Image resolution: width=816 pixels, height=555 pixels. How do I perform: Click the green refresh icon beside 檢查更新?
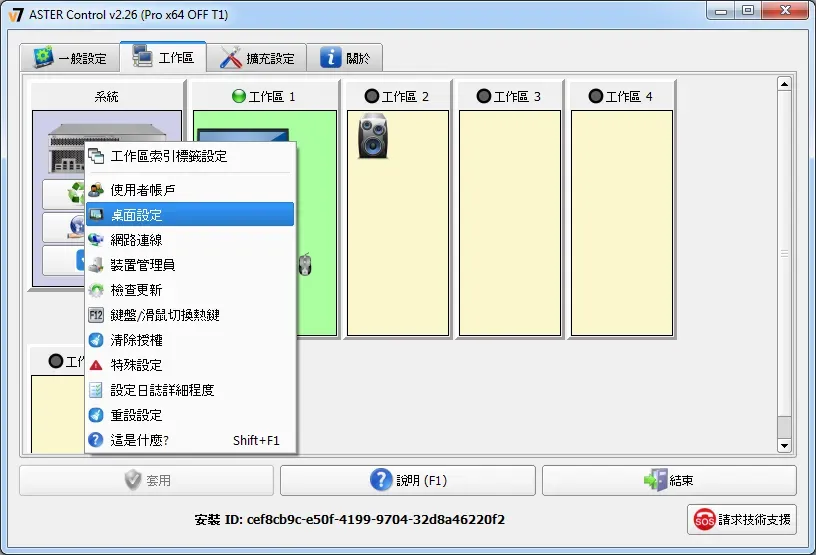[x=96, y=289]
